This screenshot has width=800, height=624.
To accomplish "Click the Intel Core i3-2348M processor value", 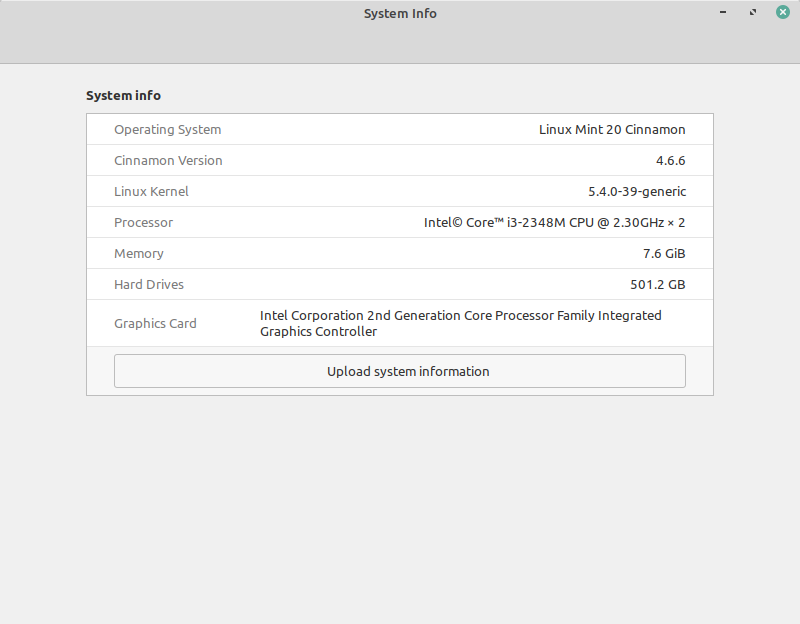I will tap(553, 222).
